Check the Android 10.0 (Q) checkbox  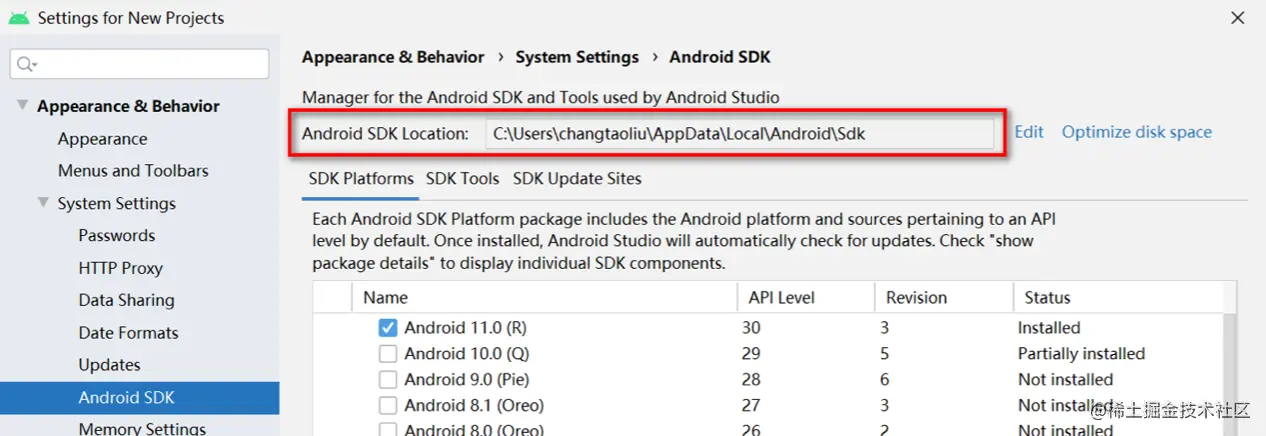tap(388, 354)
